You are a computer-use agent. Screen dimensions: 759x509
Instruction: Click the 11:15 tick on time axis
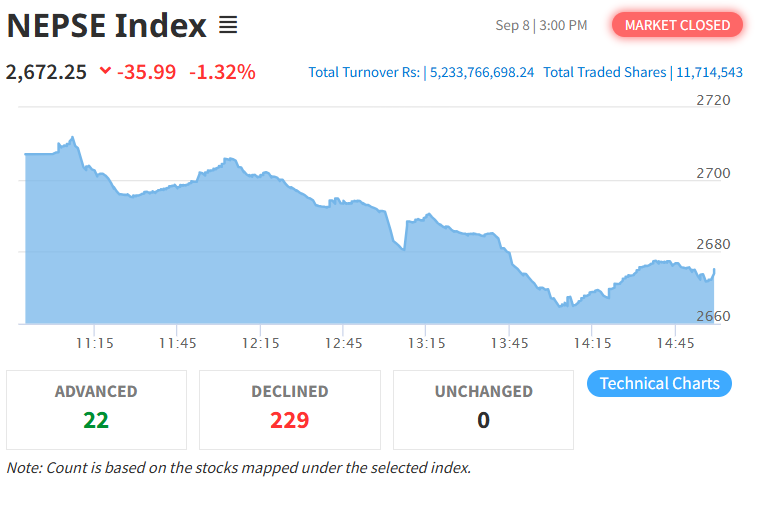pos(95,343)
